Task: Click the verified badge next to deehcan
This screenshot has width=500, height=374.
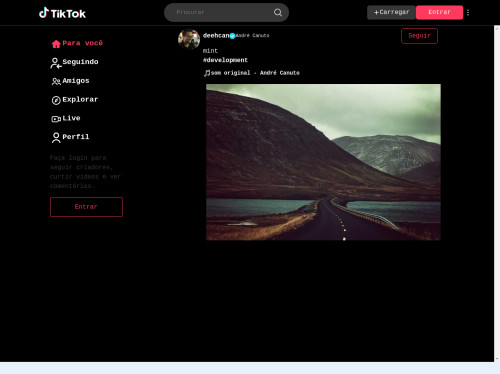Action: 232,36
